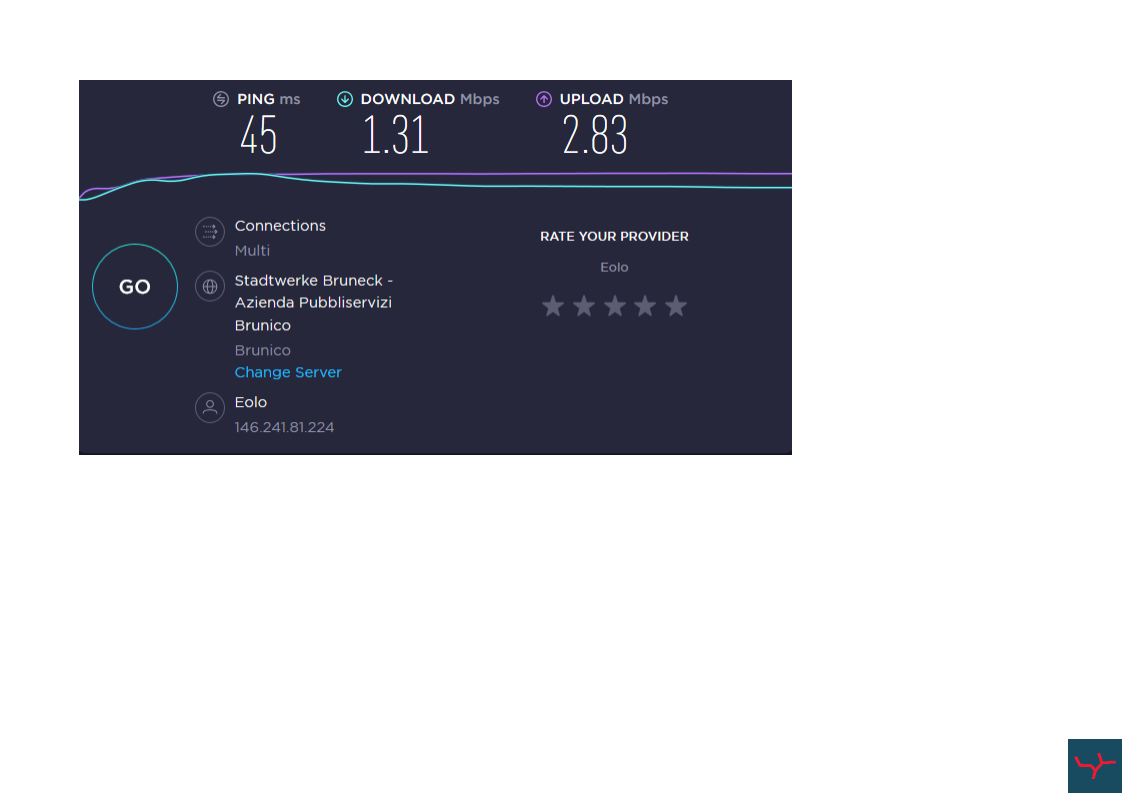Click the Connections mode icon

tap(210, 232)
